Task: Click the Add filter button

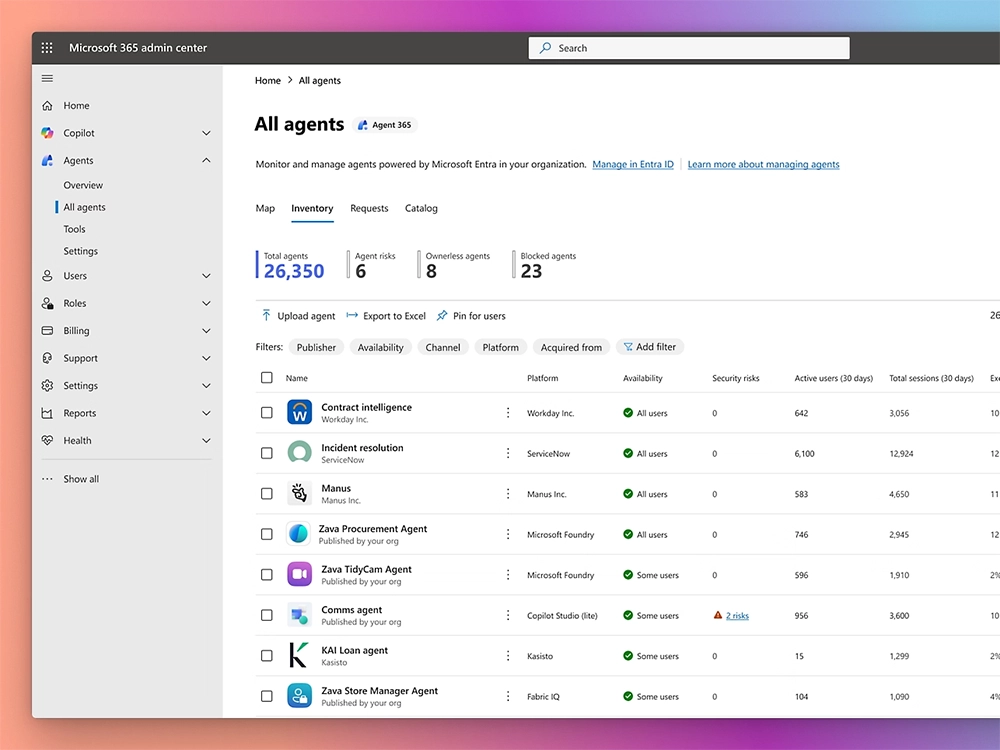Action: tap(649, 347)
